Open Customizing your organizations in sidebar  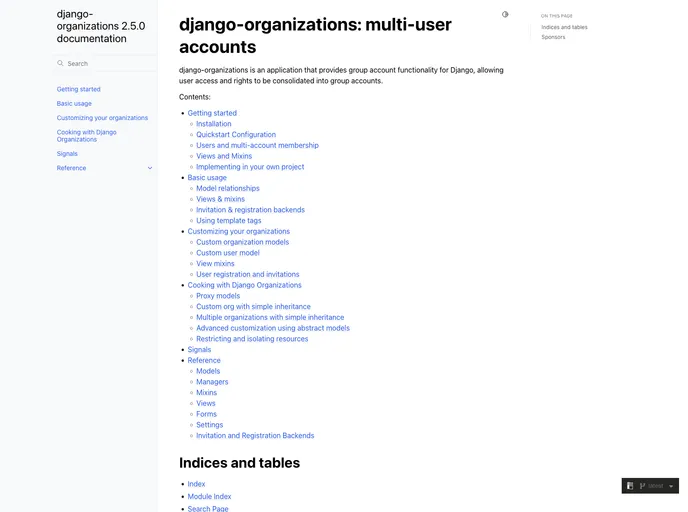click(102, 118)
